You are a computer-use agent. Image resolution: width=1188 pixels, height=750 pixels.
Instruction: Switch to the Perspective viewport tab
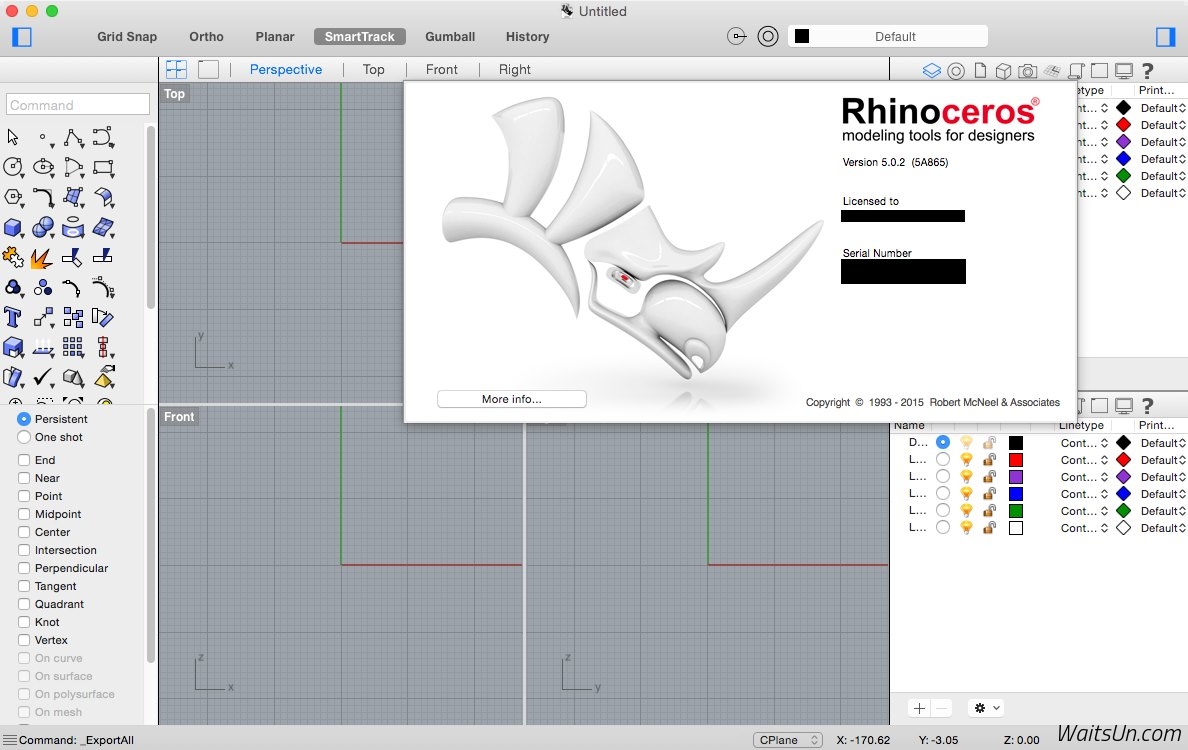(286, 69)
